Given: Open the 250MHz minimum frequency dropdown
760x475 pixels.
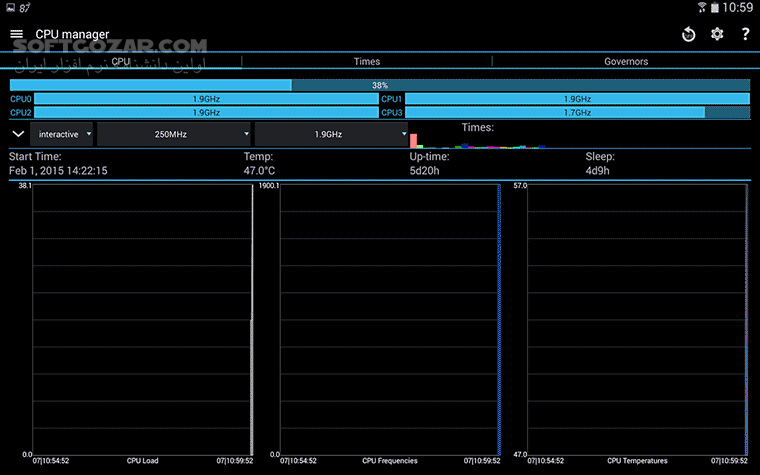Looking at the screenshot, I should pyautogui.click(x=174, y=134).
